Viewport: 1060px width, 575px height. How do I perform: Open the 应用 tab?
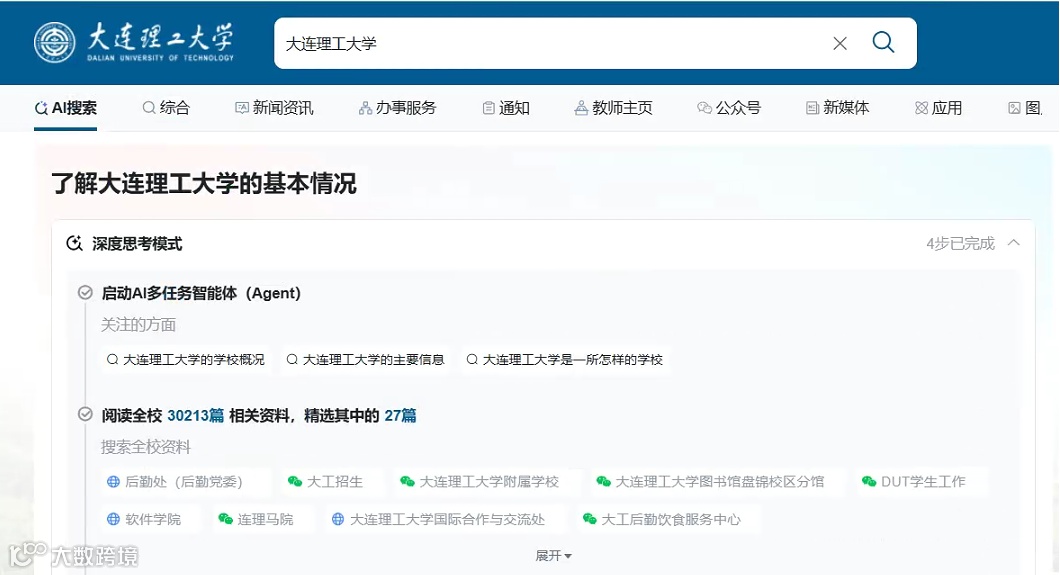938,107
